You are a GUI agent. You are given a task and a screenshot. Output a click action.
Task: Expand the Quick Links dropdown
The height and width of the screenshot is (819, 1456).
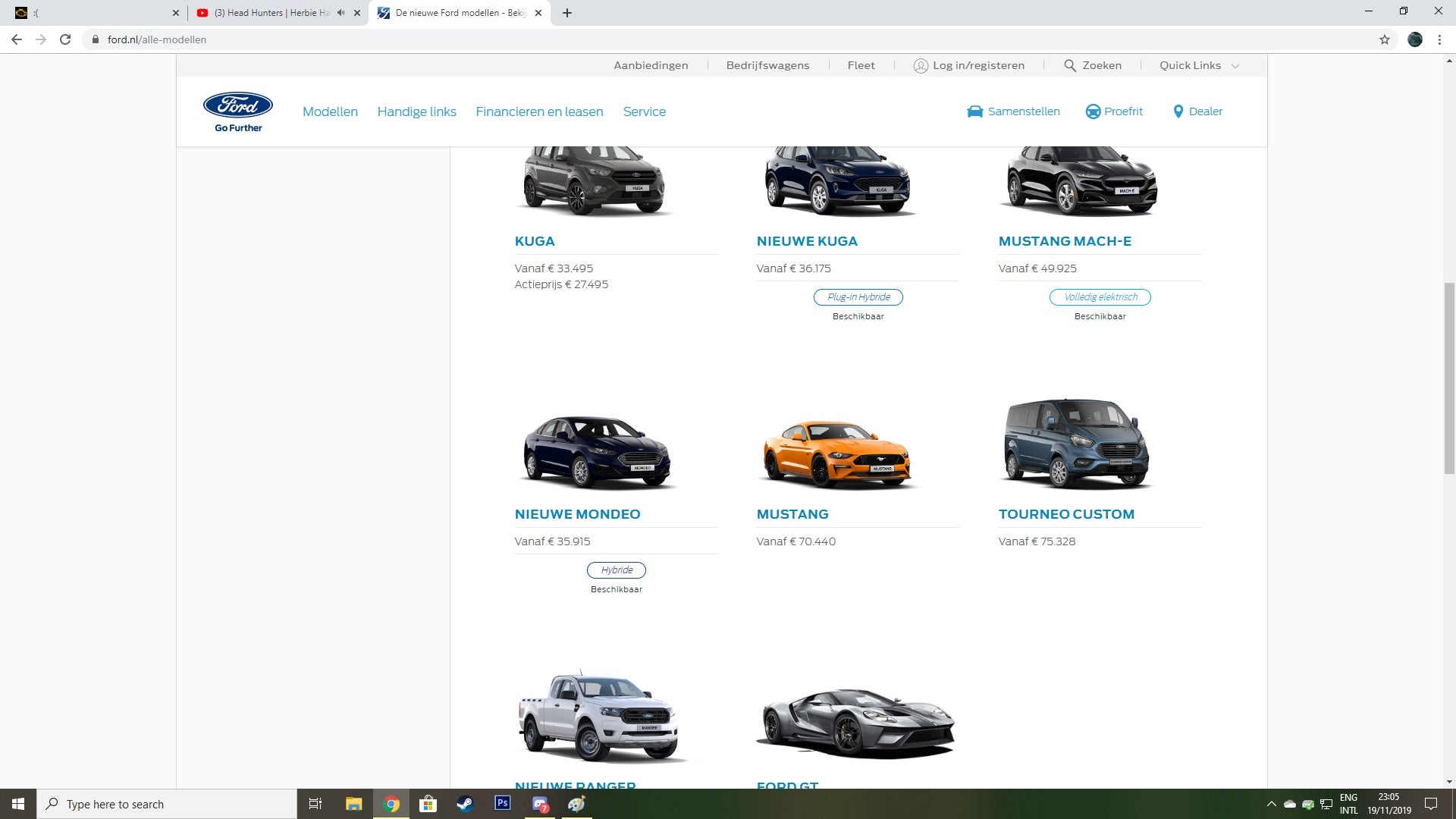[1199, 65]
